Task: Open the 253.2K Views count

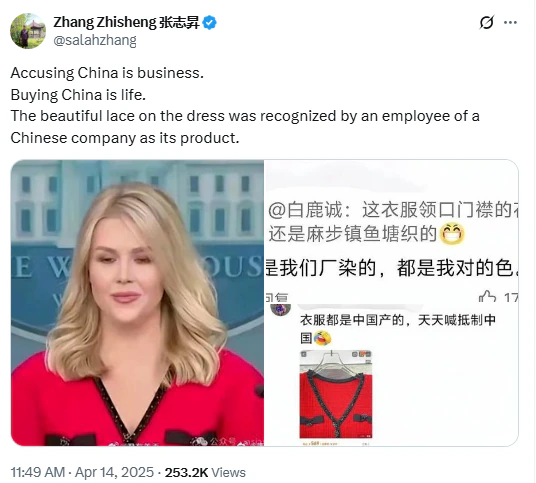Action: point(205,472)
